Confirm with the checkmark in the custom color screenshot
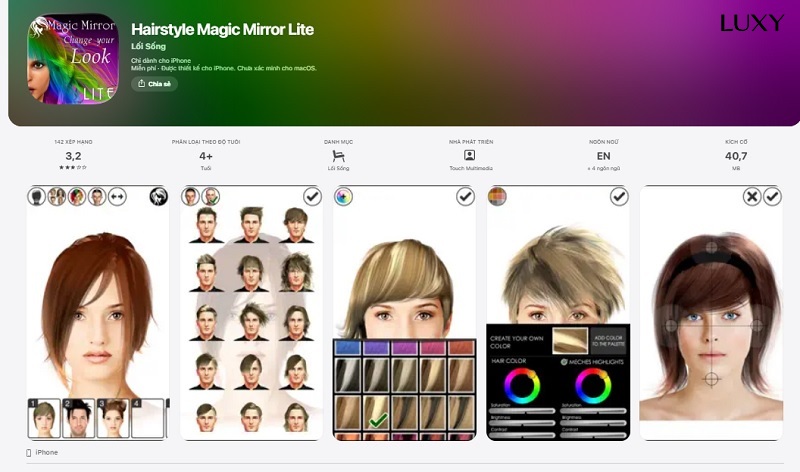The width and height of the screenshot is (800, 472). [x=619, y=196]
